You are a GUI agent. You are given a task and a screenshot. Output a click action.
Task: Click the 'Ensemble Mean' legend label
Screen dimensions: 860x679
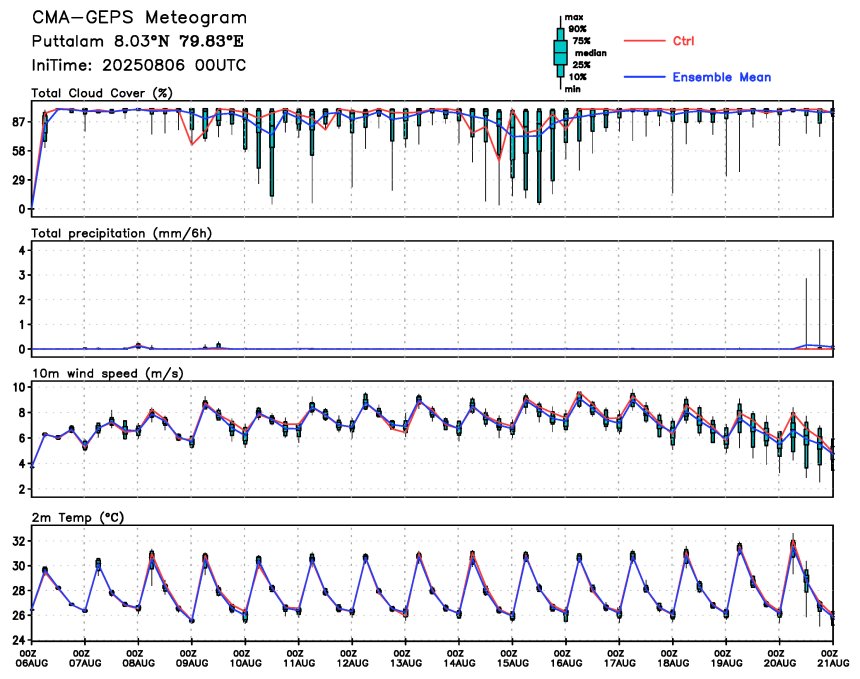[x=722, y=77]
